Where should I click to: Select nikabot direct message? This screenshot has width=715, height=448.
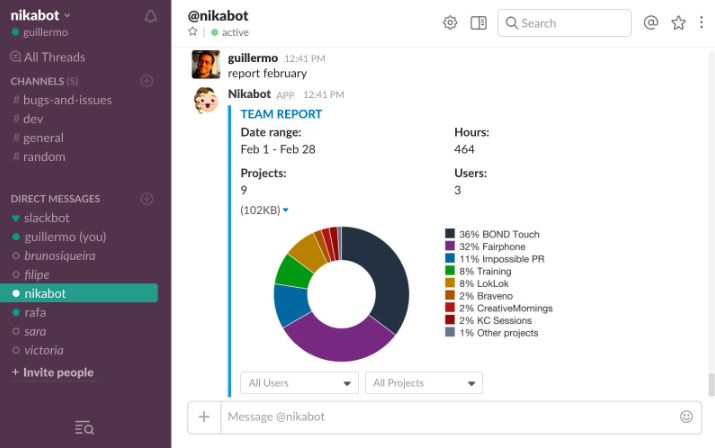tap(79, 293)
